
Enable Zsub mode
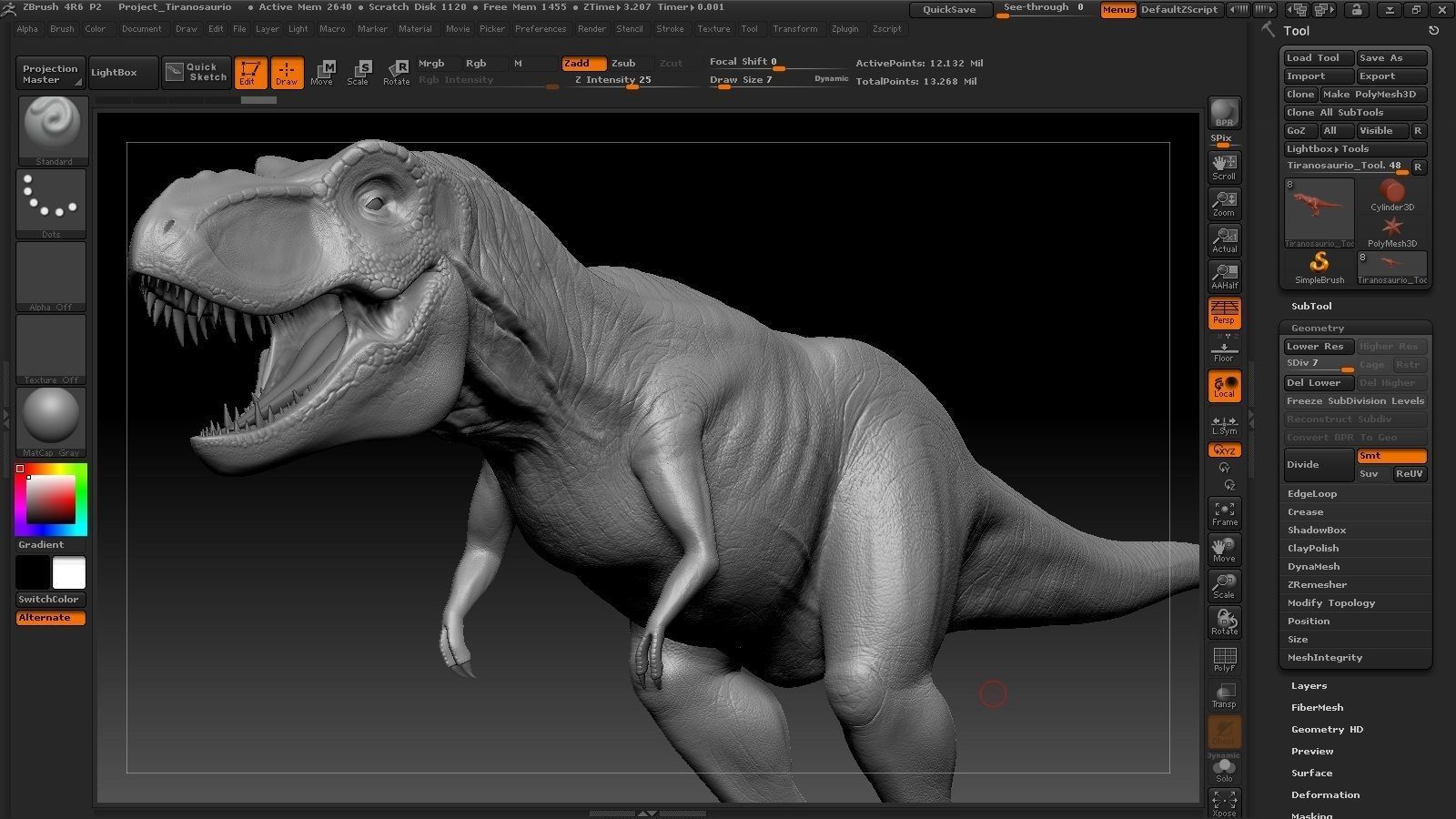(x=630, y=63)
